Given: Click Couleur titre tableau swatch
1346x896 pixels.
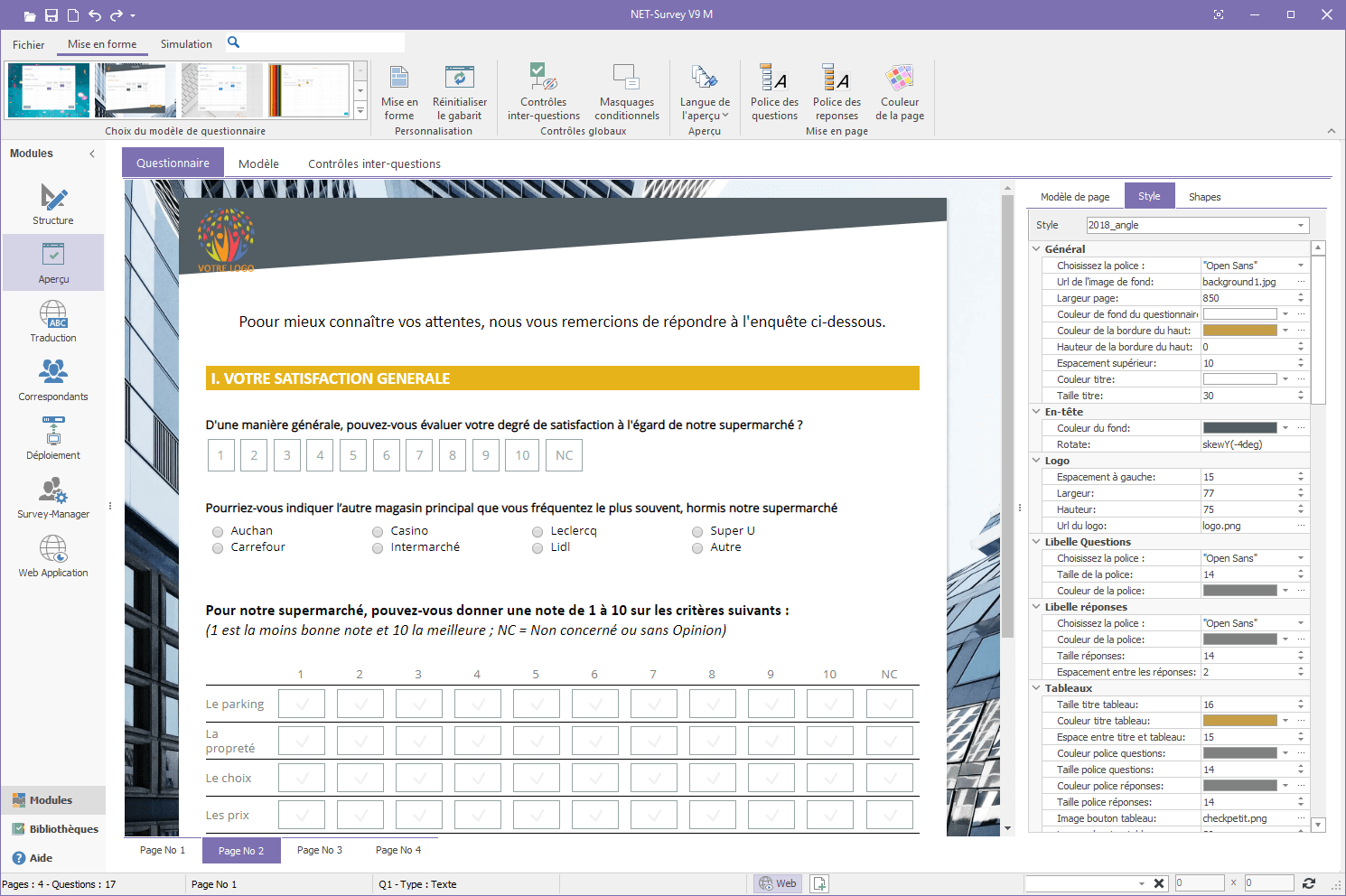Looking at the screenshot, I should (1240, 720).
